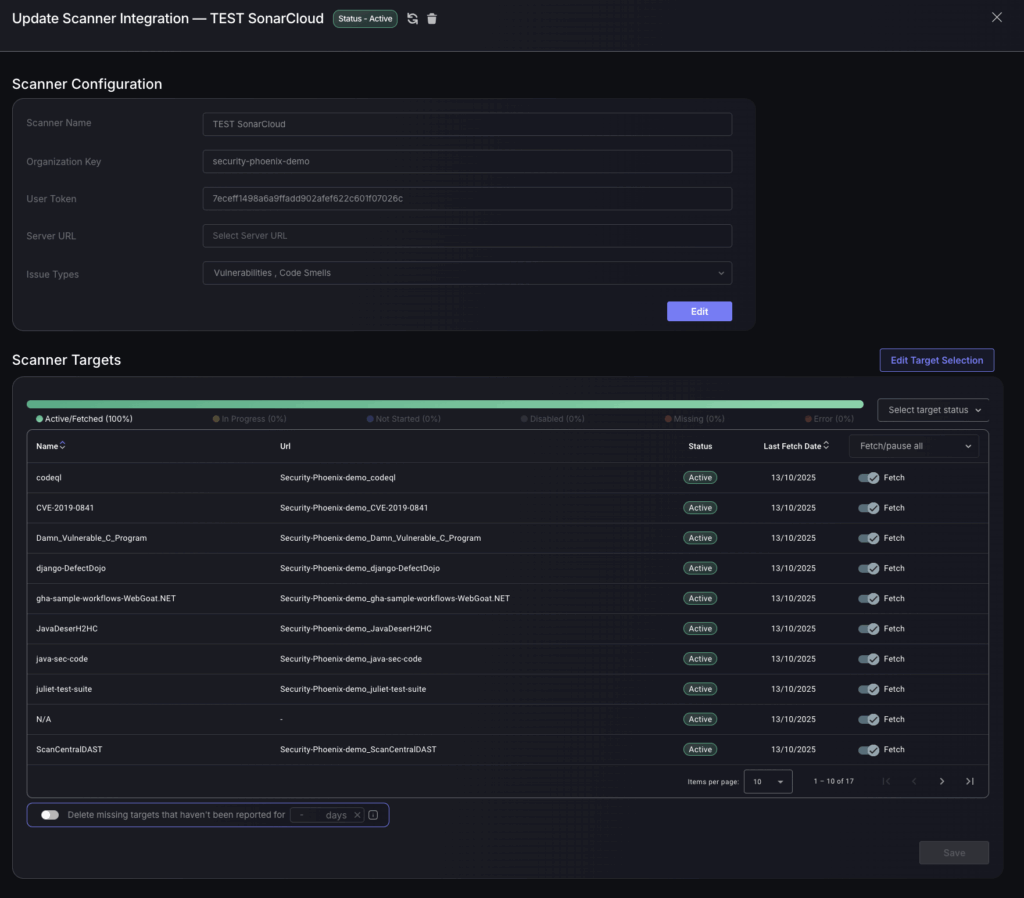Click Edit Target Selection button
Image resolution: width=1024 pixels, height=898 pixels.
coord(936,360)
